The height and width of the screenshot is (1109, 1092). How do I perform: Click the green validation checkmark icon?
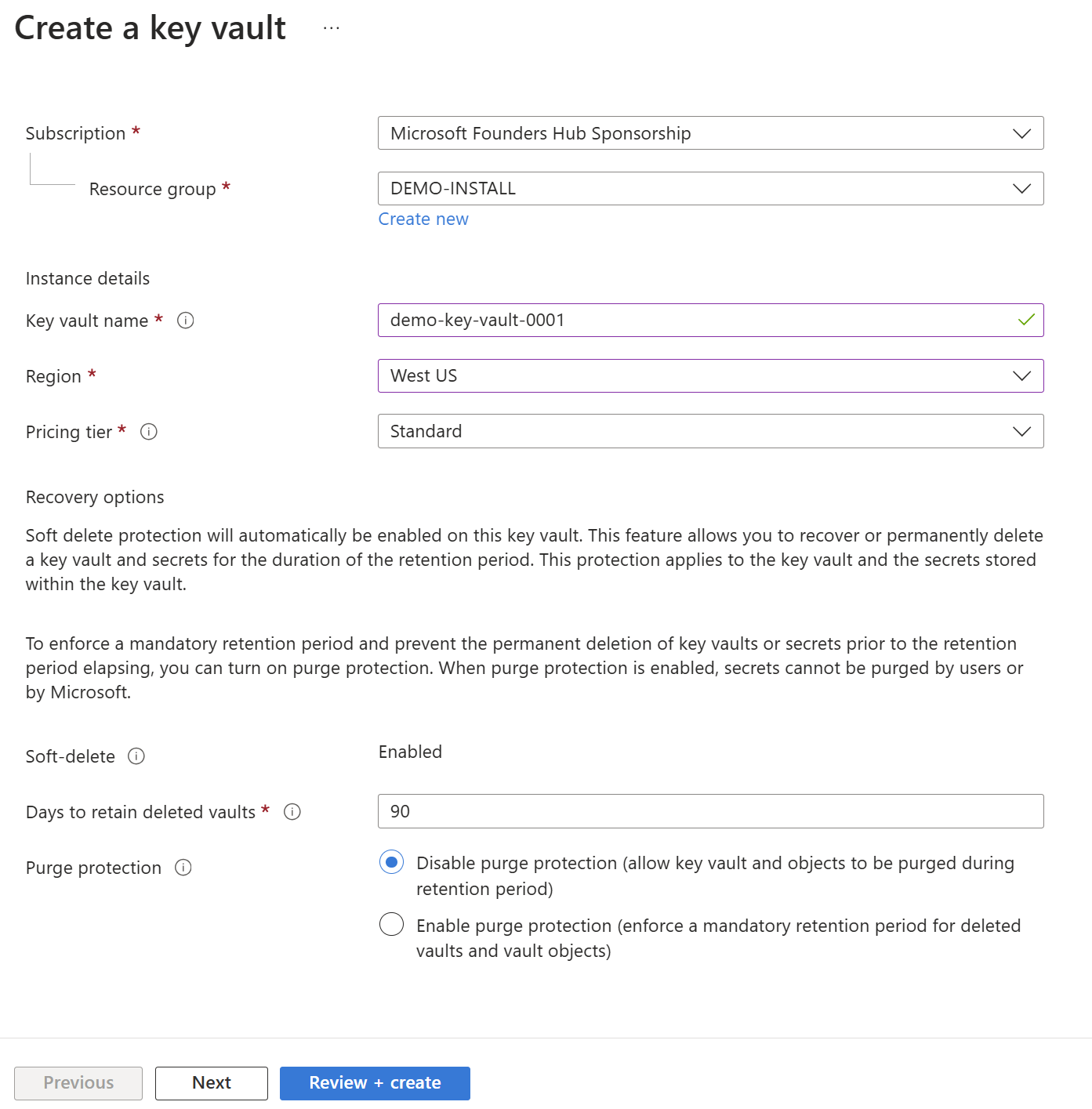tap(1026, 320)
